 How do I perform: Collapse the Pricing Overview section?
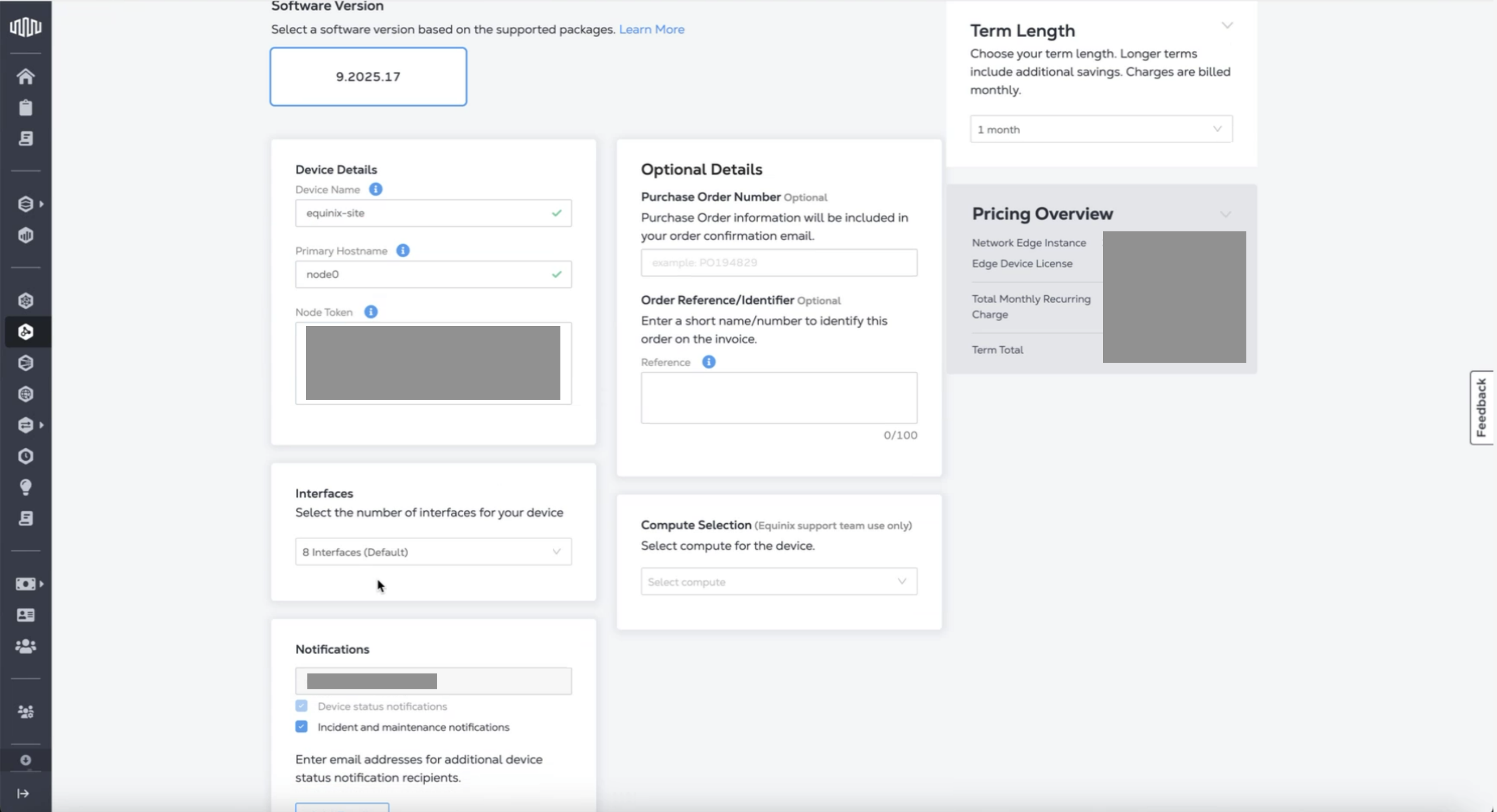pyautogui.click(x=1226, y=214)
